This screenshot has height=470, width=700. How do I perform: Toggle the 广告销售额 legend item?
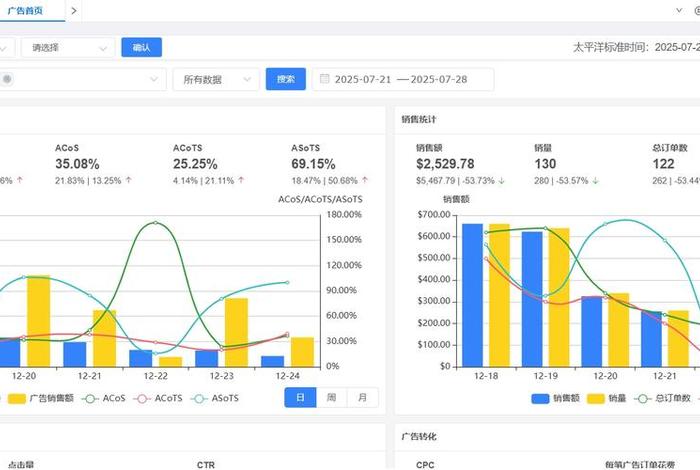(41, 398)
